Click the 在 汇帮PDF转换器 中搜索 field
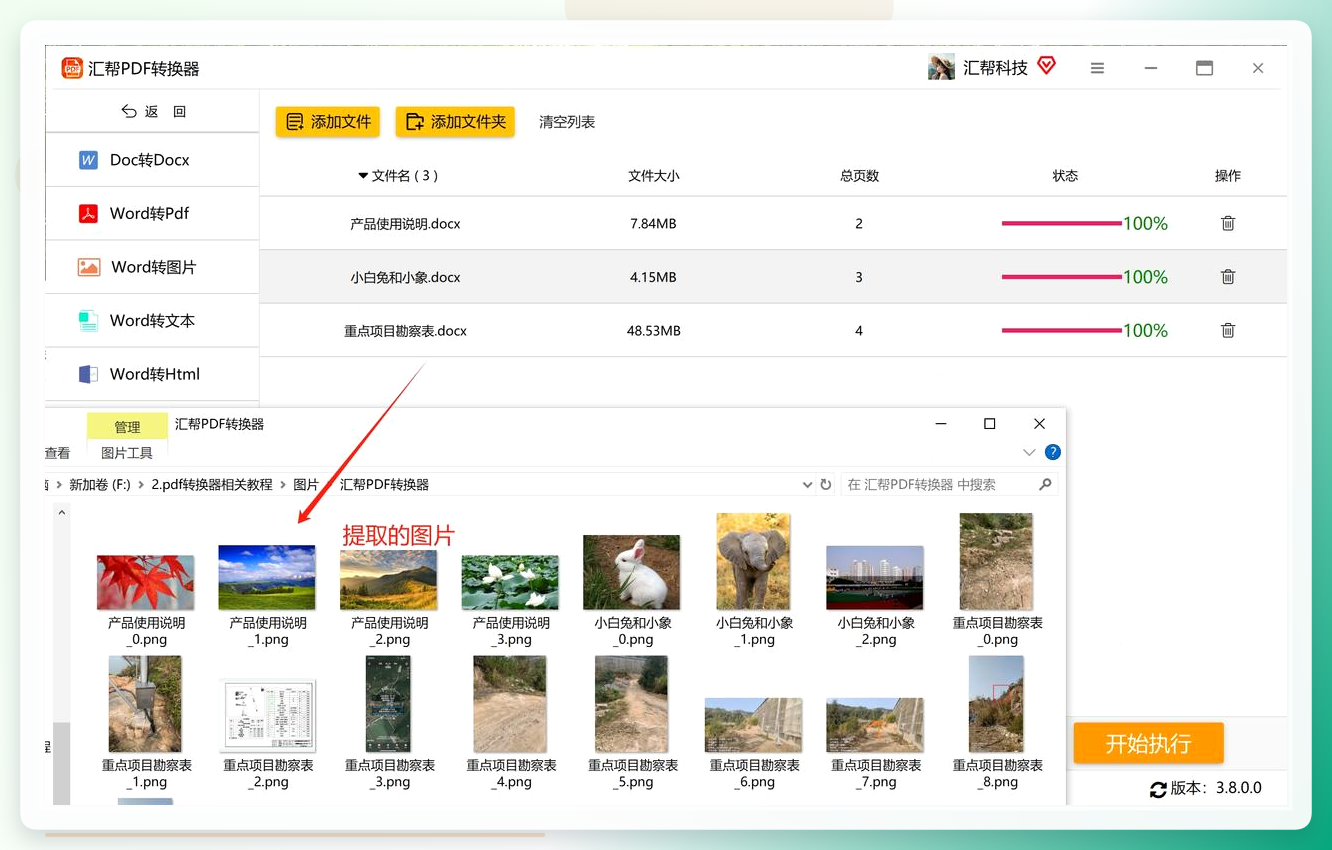The height and width of the screenshot is (850, 1332). tap(949, 484)
